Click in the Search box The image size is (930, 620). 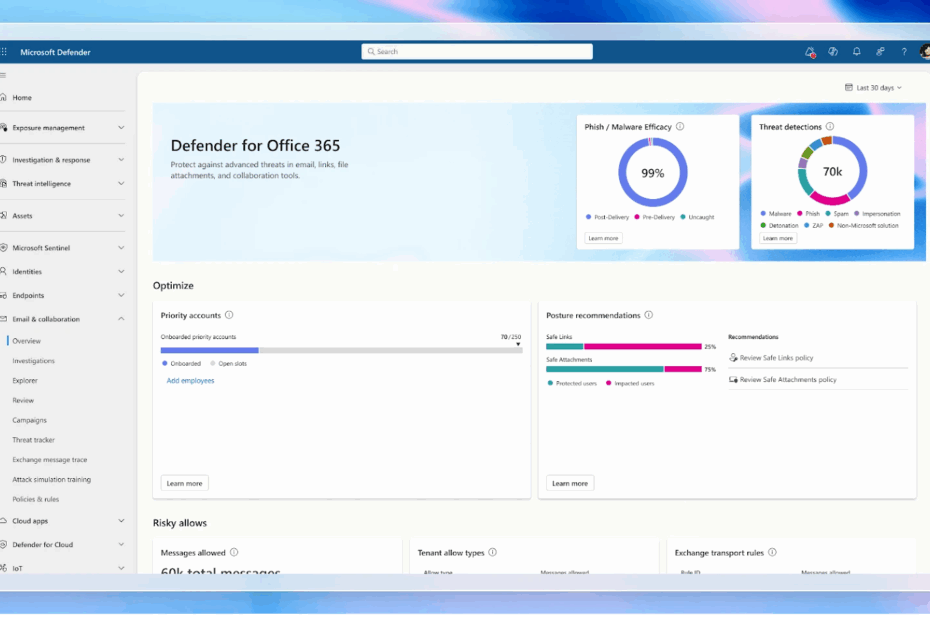pos(477,52)
